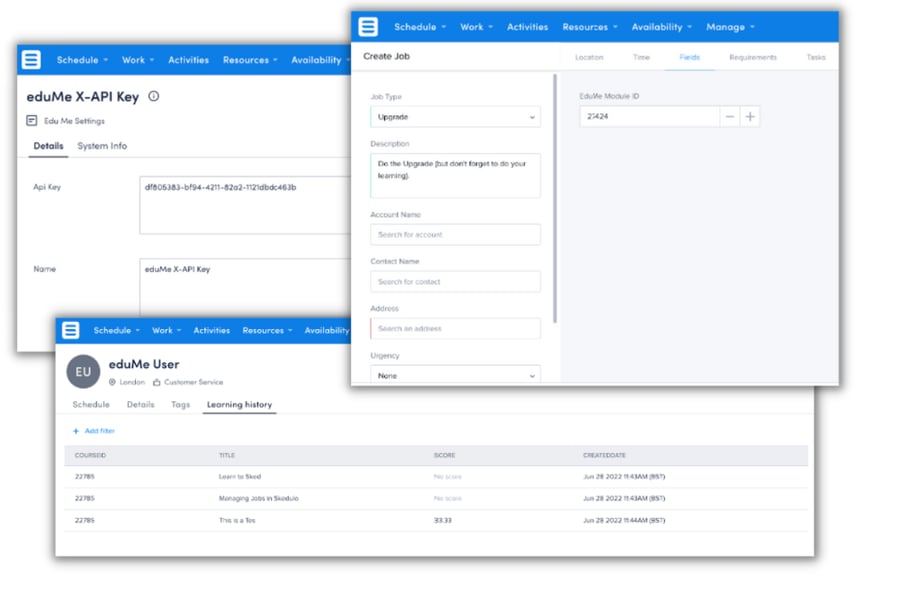900x600 pixels.
Task: Open Activities in the eduMe X-API Key window
Action: pyautogui.click(x=188, y=60)
